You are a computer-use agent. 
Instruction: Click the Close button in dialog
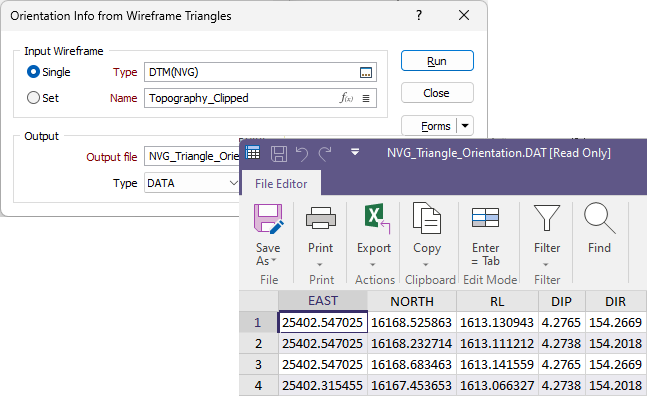click(x=437, y=93)
